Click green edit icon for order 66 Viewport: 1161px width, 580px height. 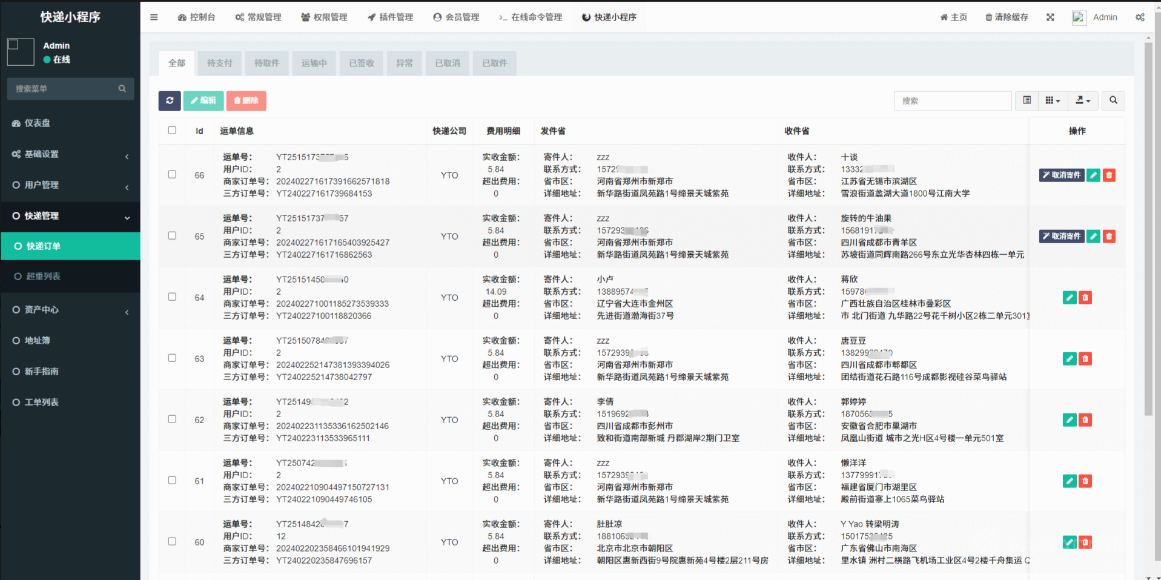pyautogui.click(x=1094, y=175)
